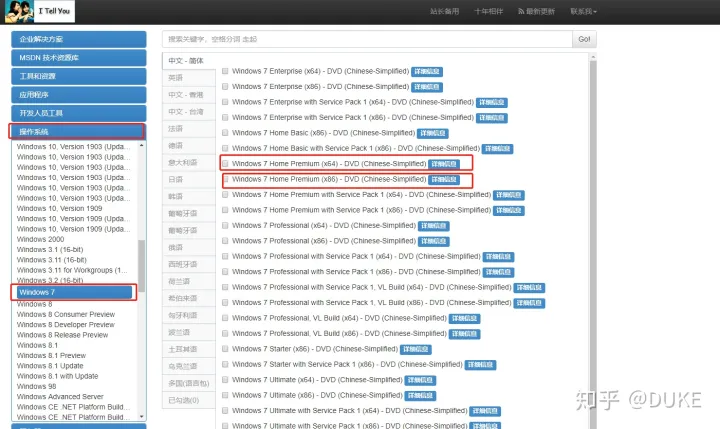
Task: Open the 十年相伴 link
Action: point(488,11)
